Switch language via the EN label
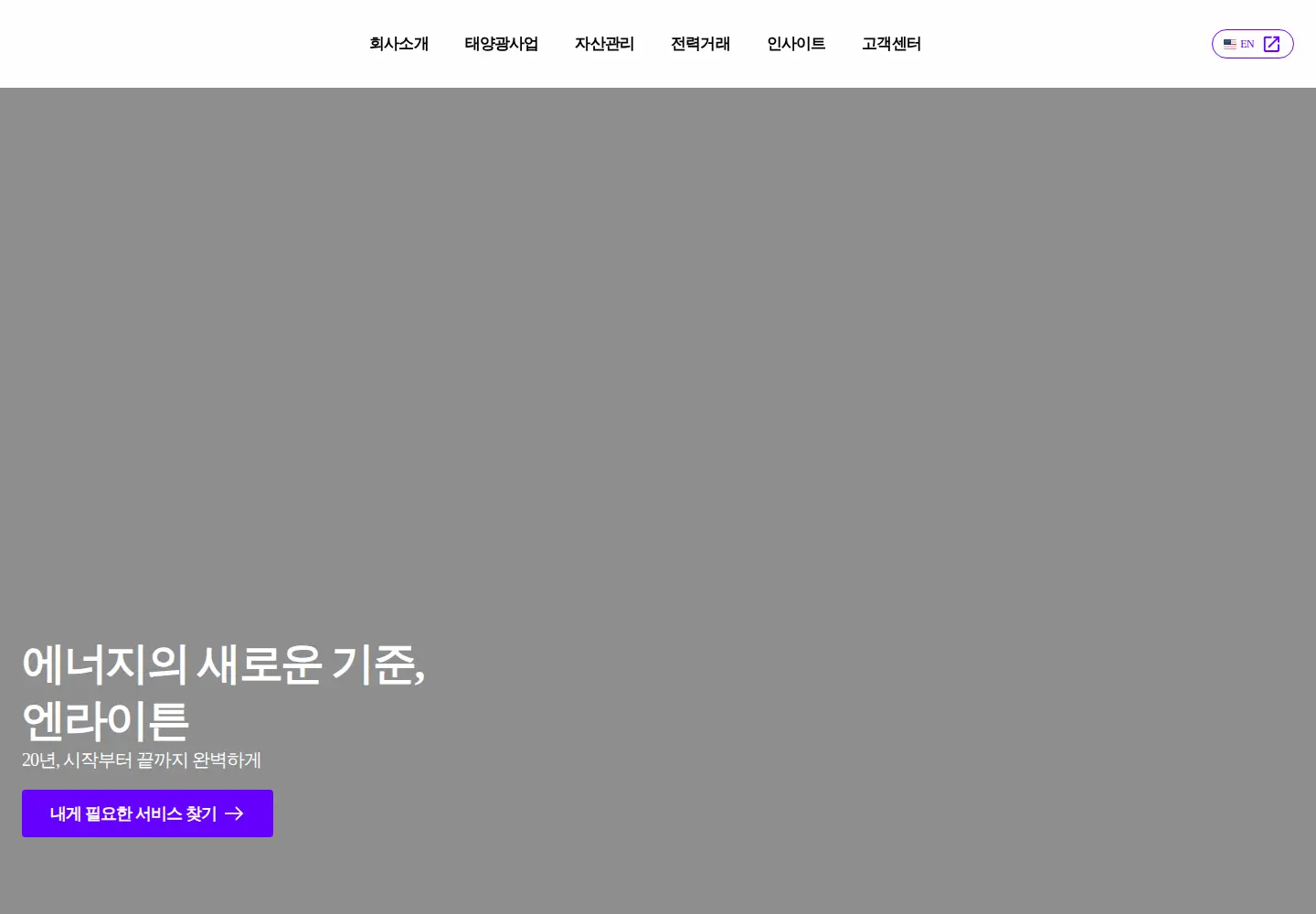 click(1247, 44)
